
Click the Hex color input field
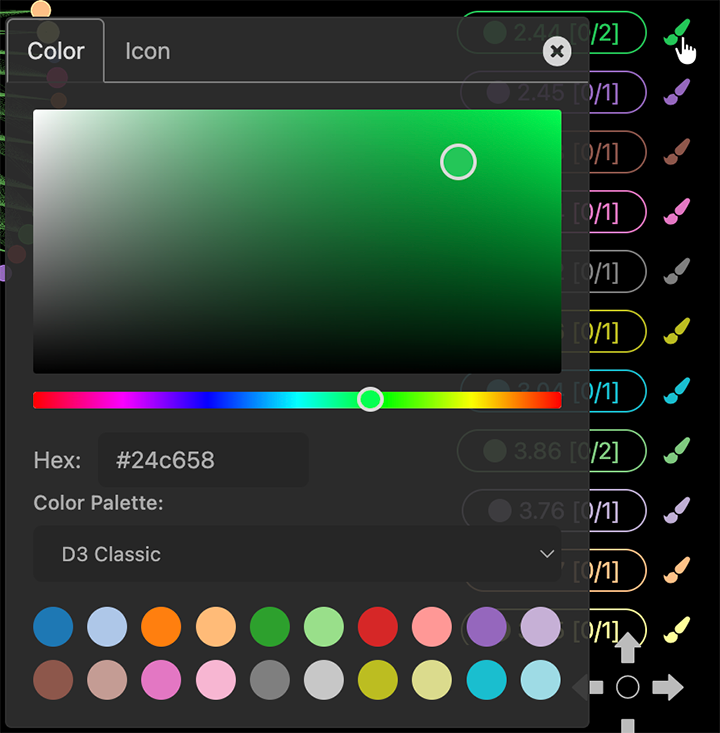(x=203, y=460)
